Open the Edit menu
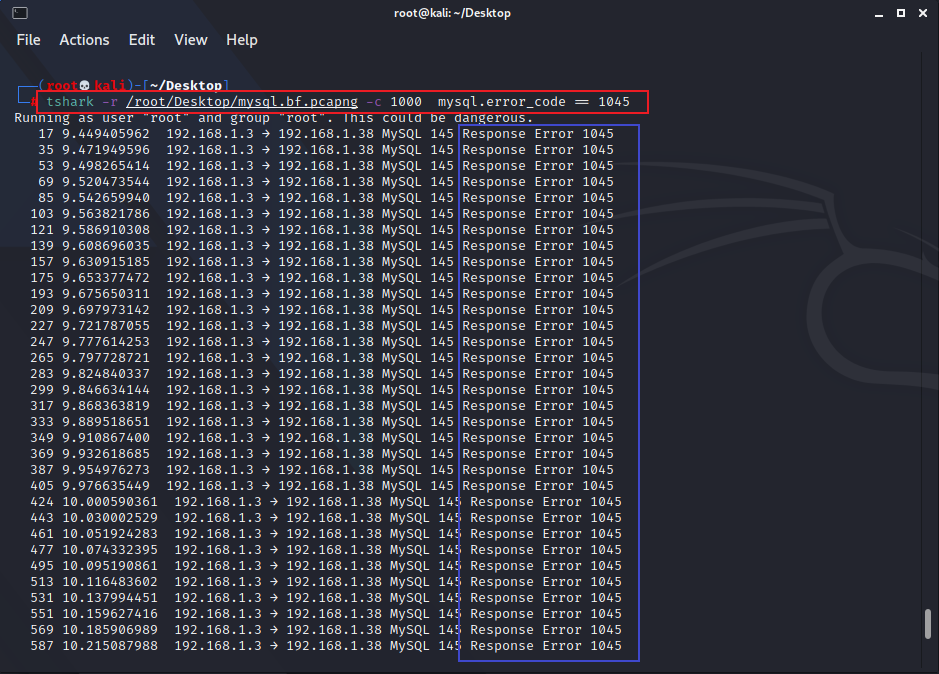939x674 pixels. pyautogui.click(x=142, y=40)
